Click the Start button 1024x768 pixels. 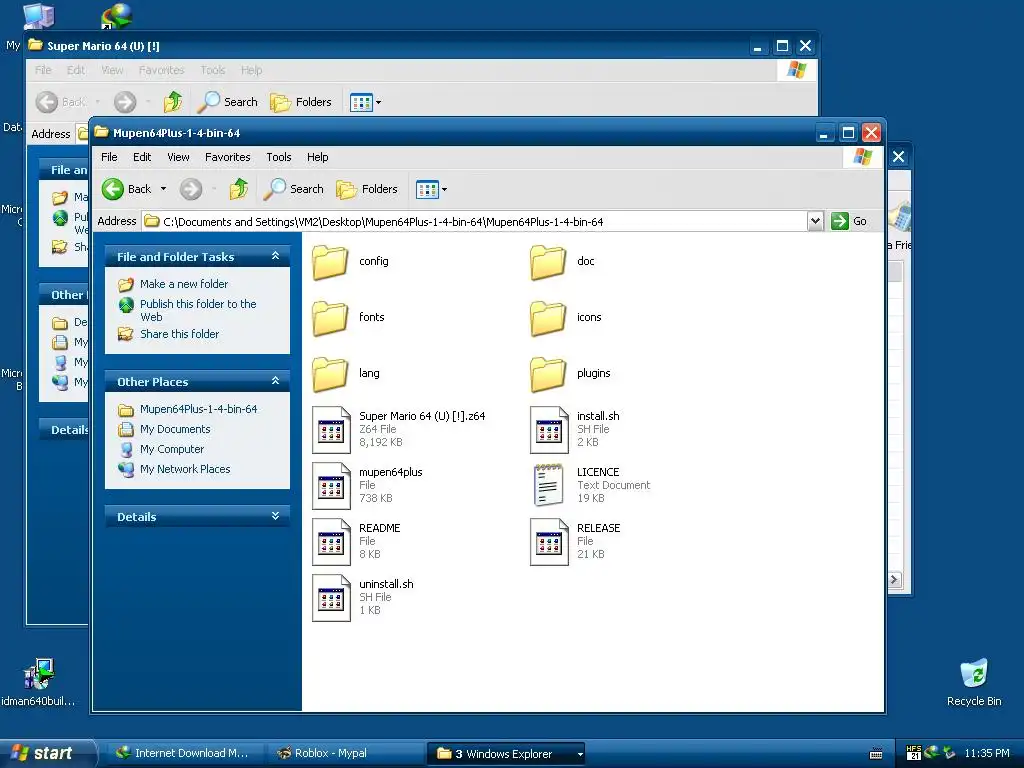(x=47, y=753)
